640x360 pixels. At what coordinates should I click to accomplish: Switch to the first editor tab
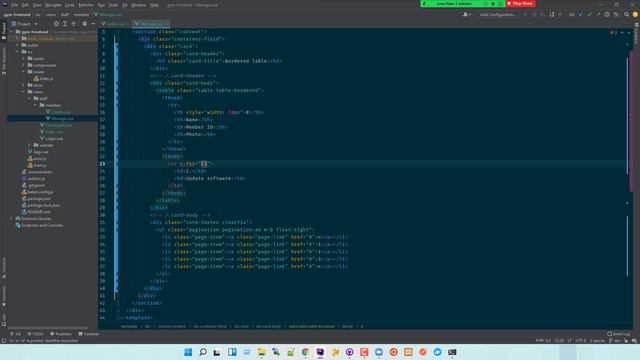[113, 24]
